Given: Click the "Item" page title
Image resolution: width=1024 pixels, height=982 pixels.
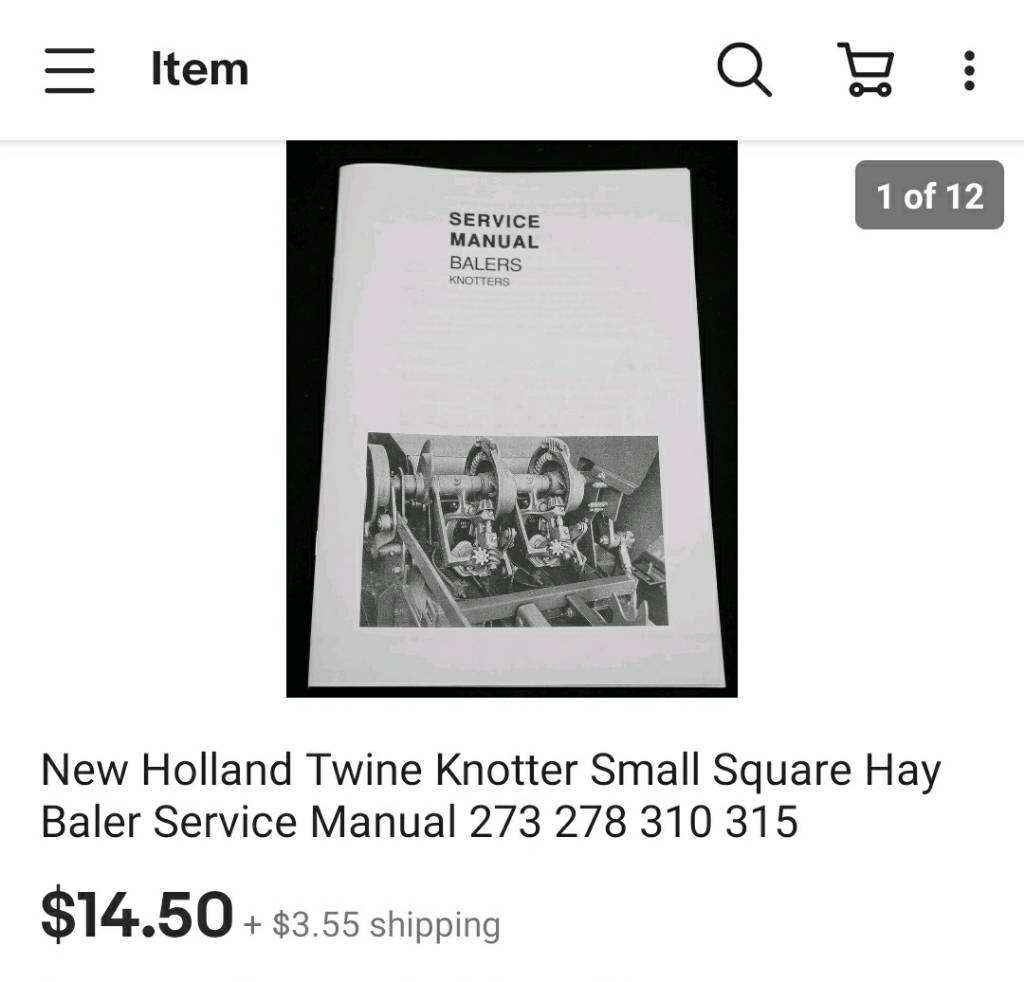Looking at the screenshot, I should [199, 69].
